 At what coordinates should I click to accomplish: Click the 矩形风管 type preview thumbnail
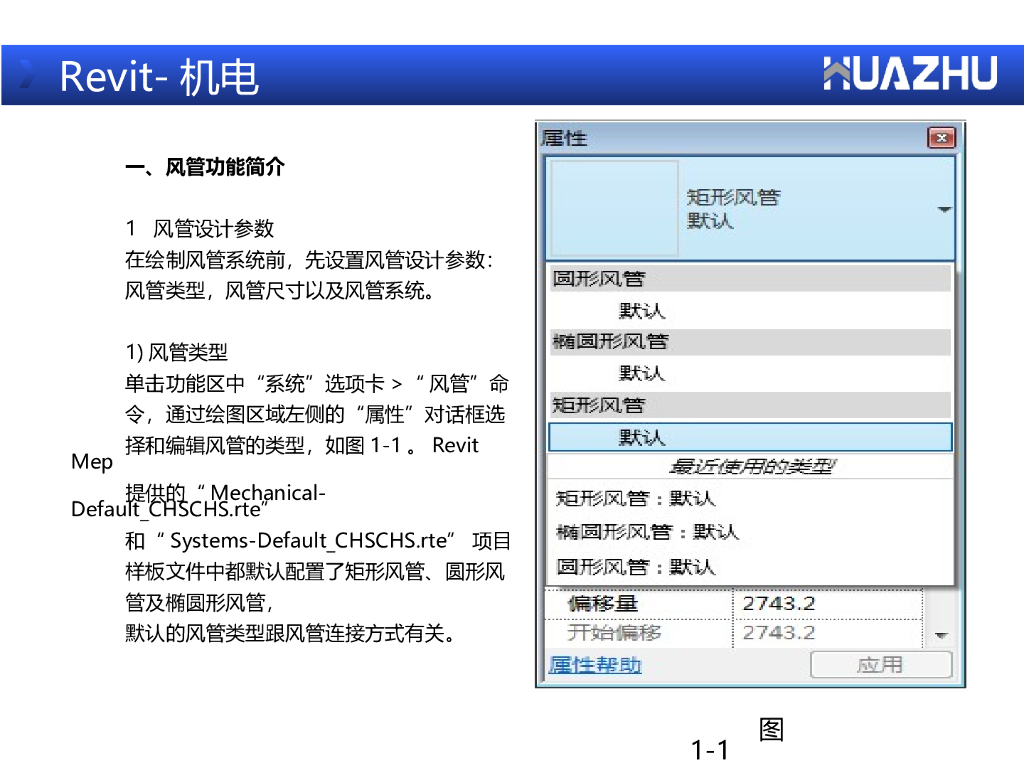click(615, 208)
